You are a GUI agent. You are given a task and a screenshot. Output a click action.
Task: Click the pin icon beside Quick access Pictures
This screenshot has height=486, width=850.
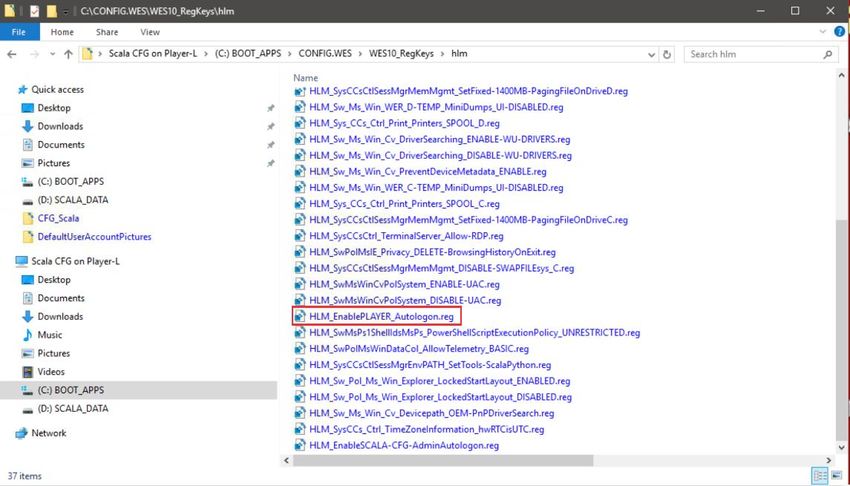pyautogui.click(x=270, y=164)
